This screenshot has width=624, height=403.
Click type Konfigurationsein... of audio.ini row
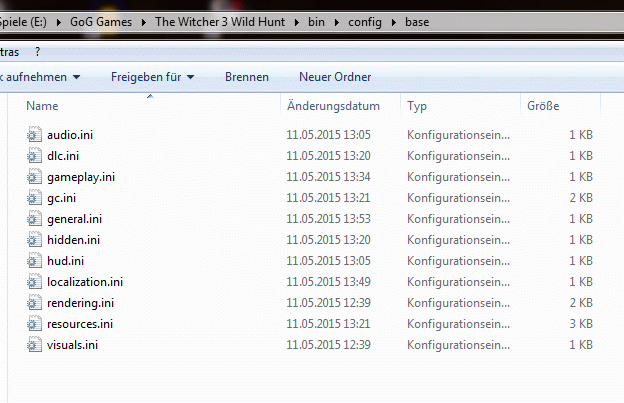click(458, 135)
